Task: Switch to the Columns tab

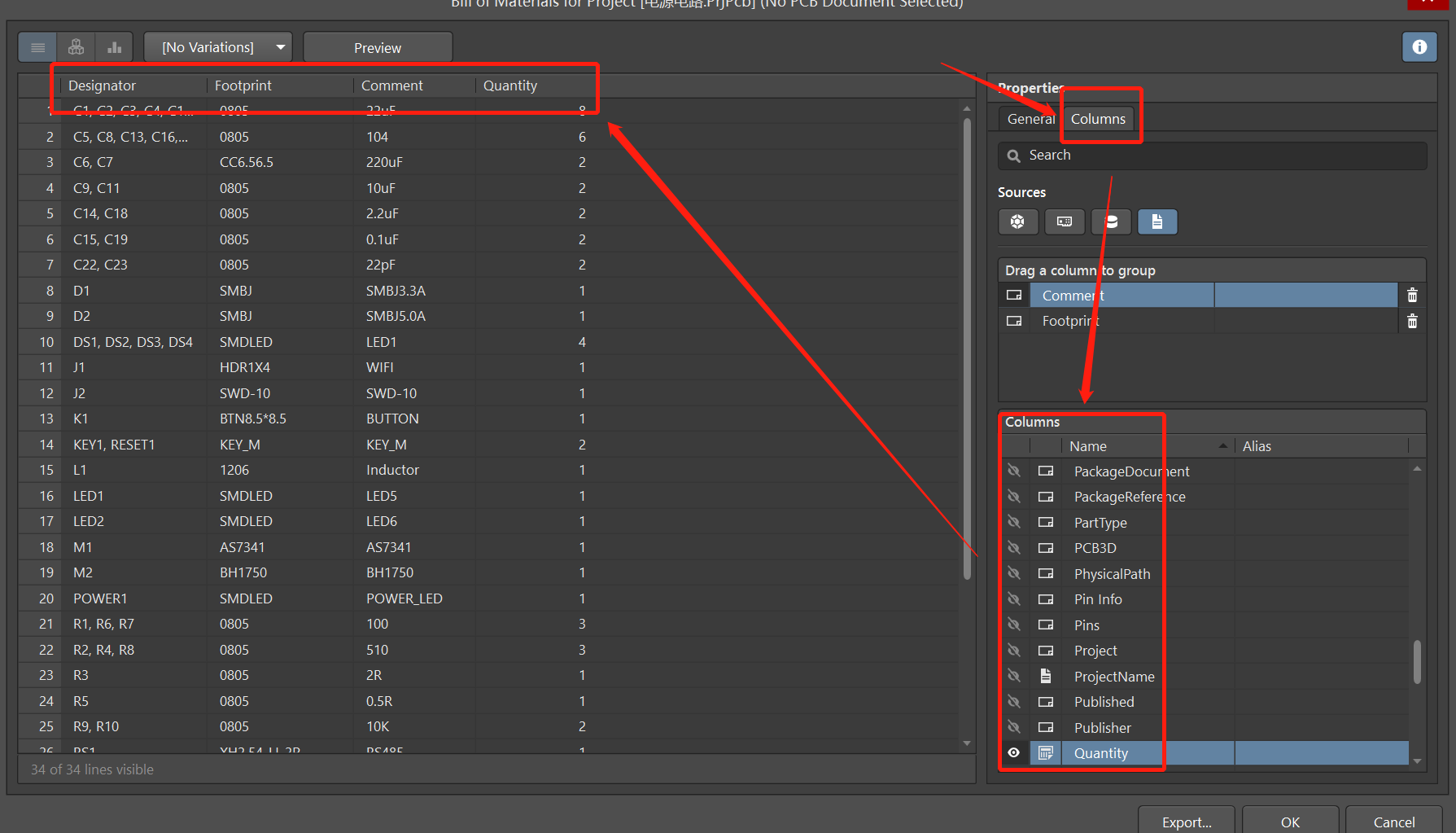Action: pyautogui.click(x=1098, y=119)
